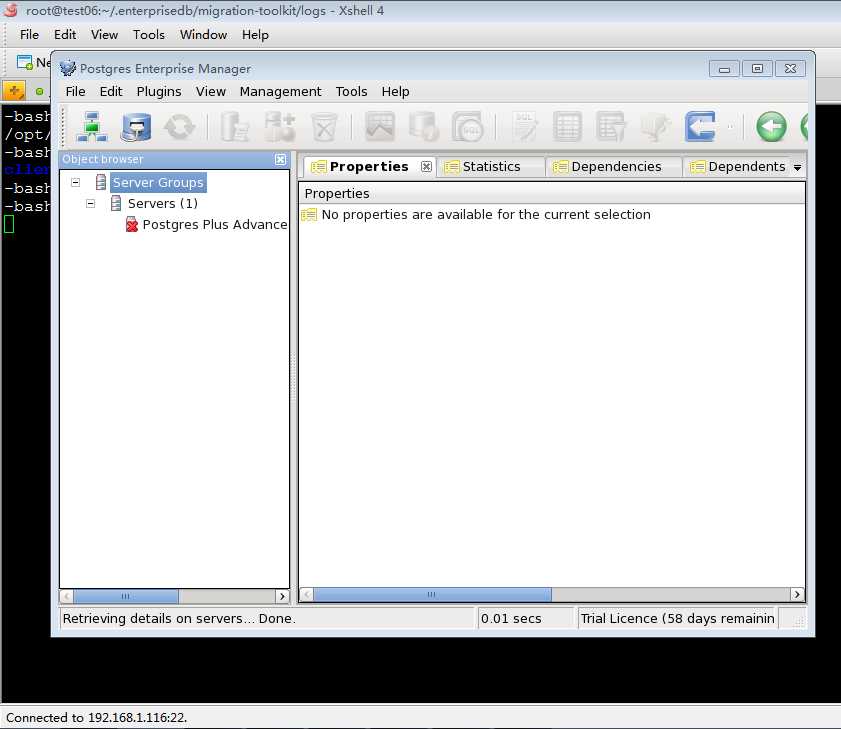Select Postgres Plus Advanced server entry
Image resolution: width=841 pixels, height=729 pixels.
(x=215, y=224)
